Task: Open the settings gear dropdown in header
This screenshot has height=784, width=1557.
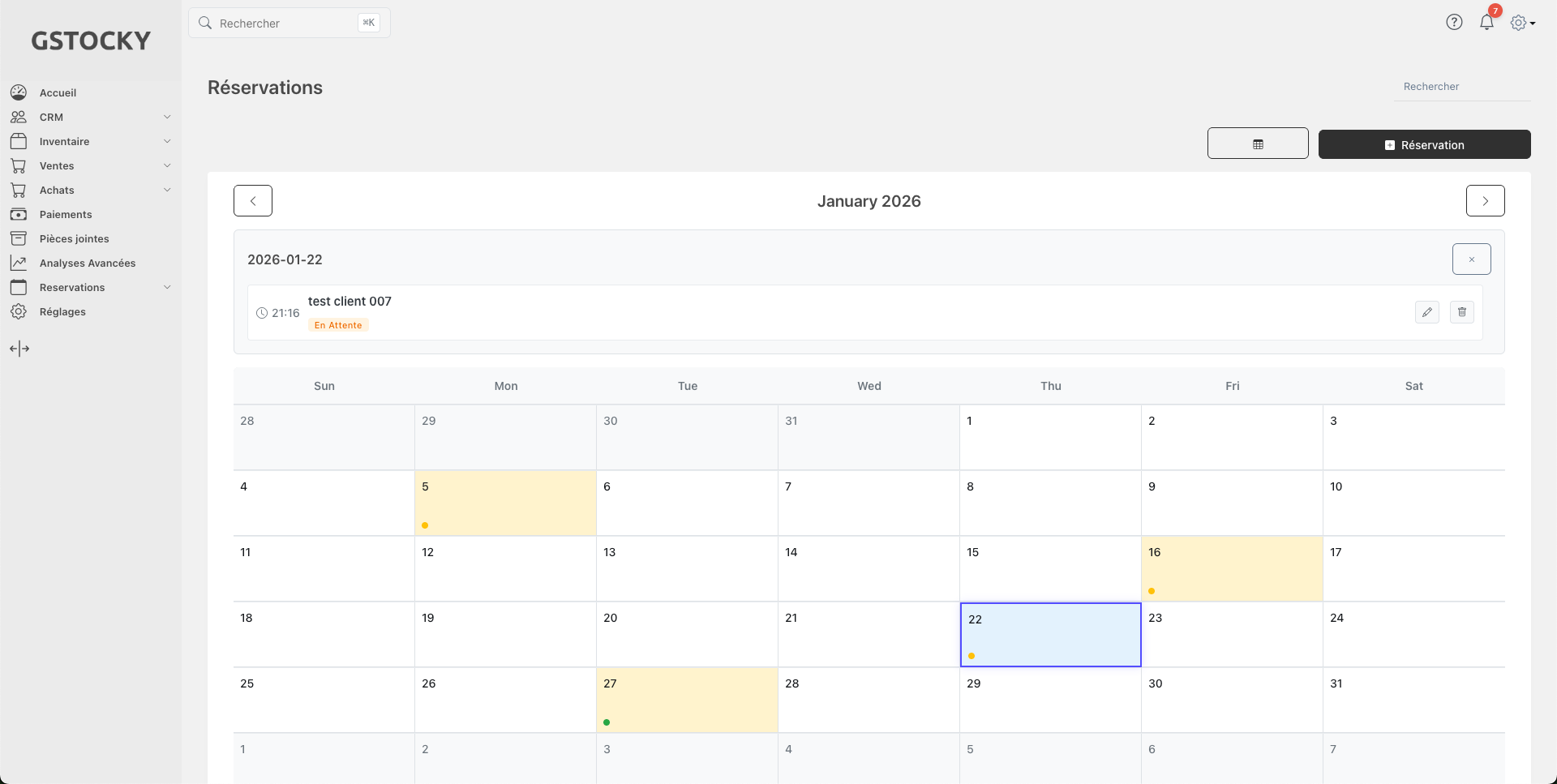Action: 1522,23
